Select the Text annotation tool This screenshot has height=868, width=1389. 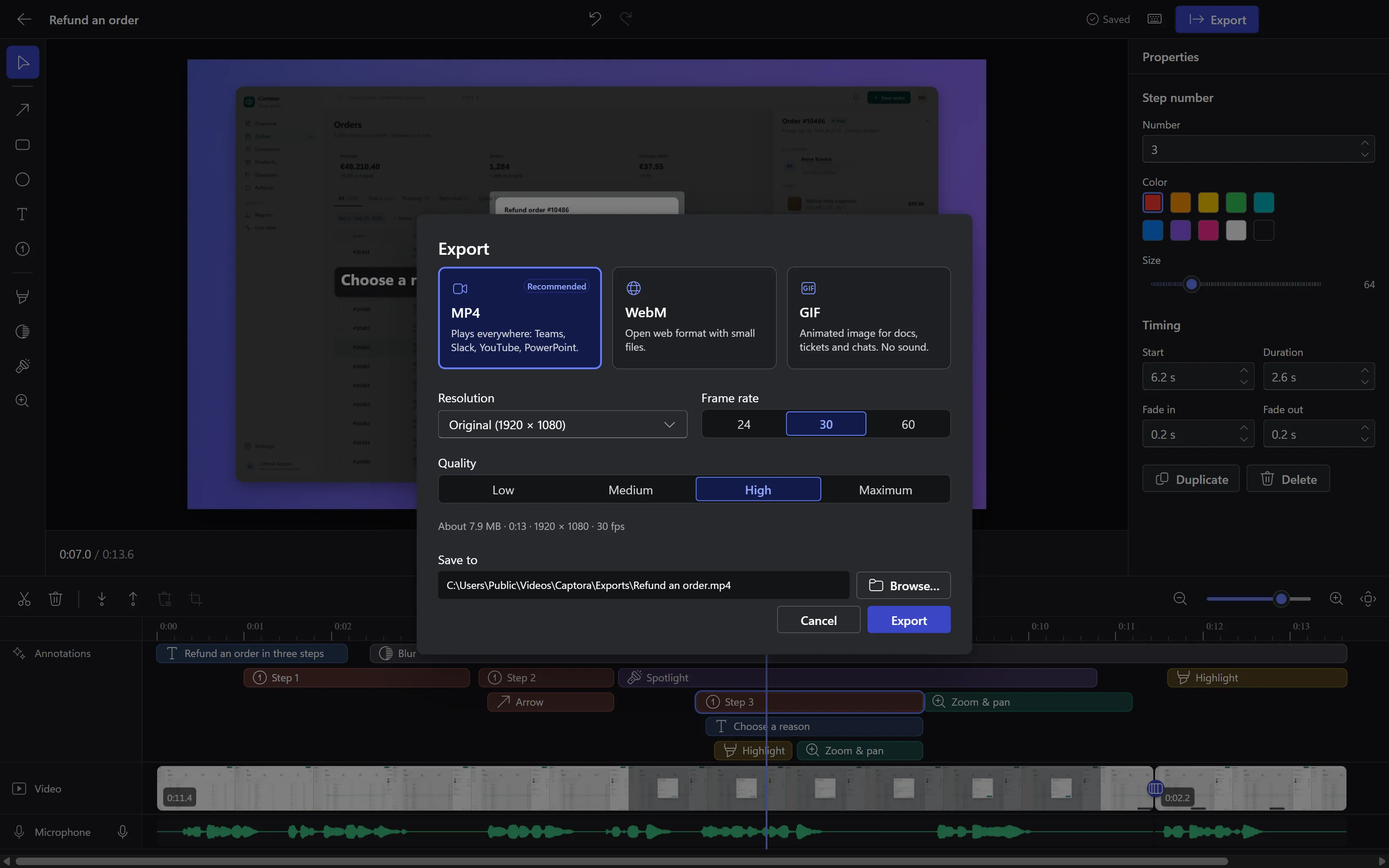click(23, 214)
